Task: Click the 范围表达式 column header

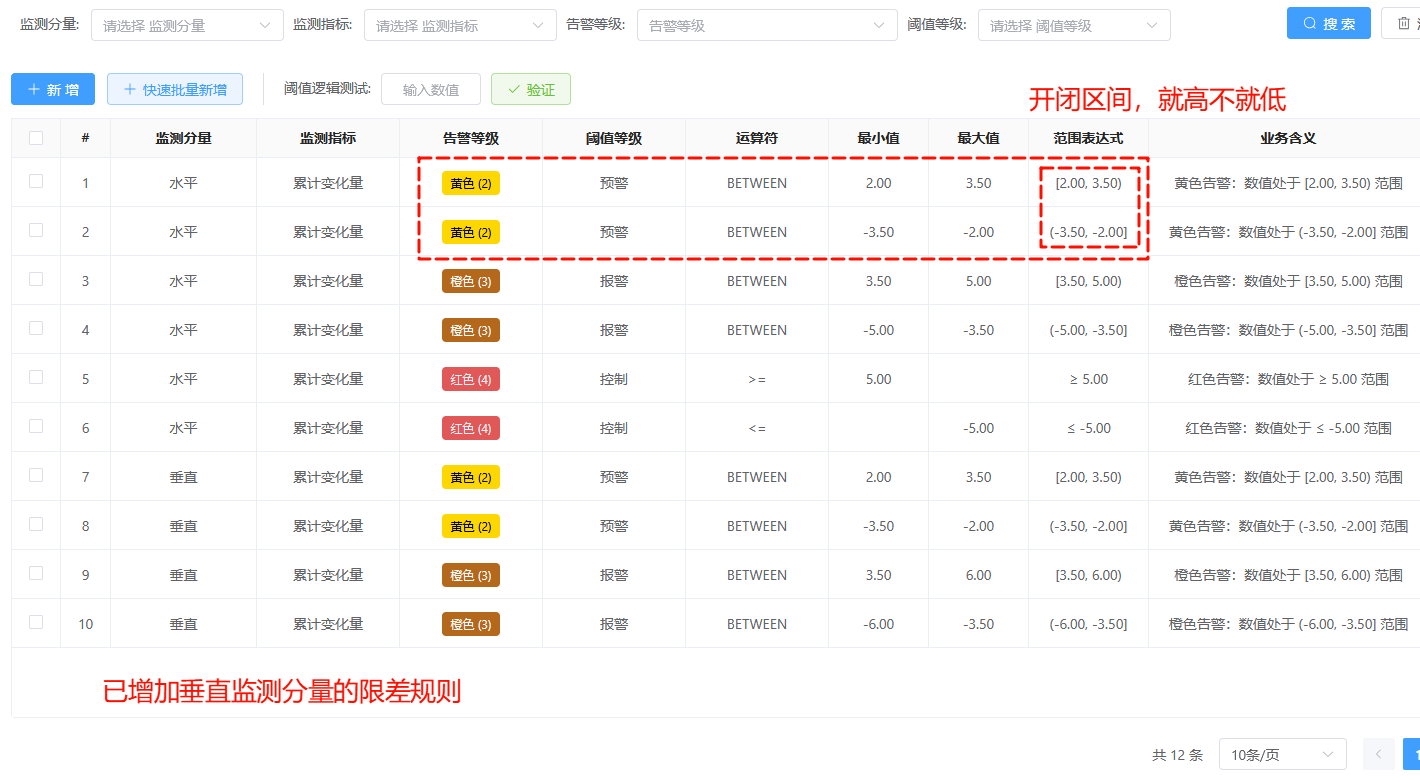Action: (x=1088, y=138)
